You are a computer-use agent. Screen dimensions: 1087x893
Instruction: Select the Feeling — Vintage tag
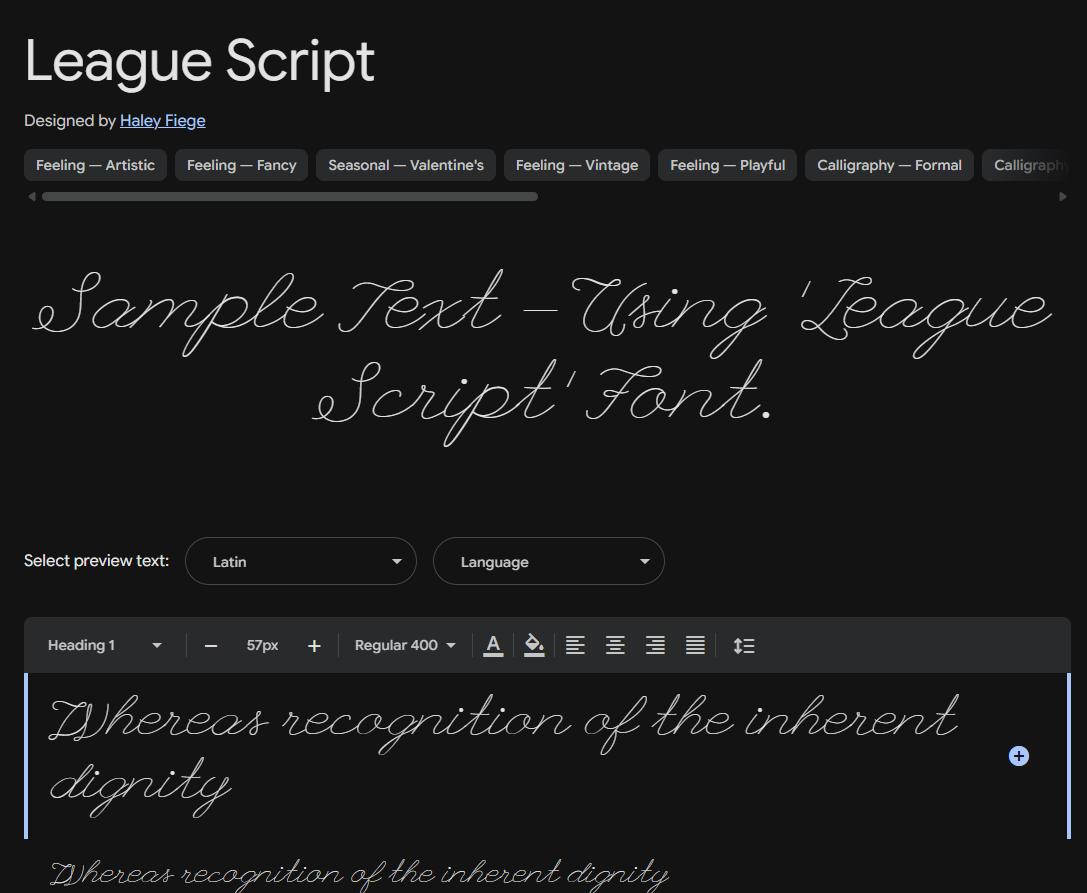577,165
